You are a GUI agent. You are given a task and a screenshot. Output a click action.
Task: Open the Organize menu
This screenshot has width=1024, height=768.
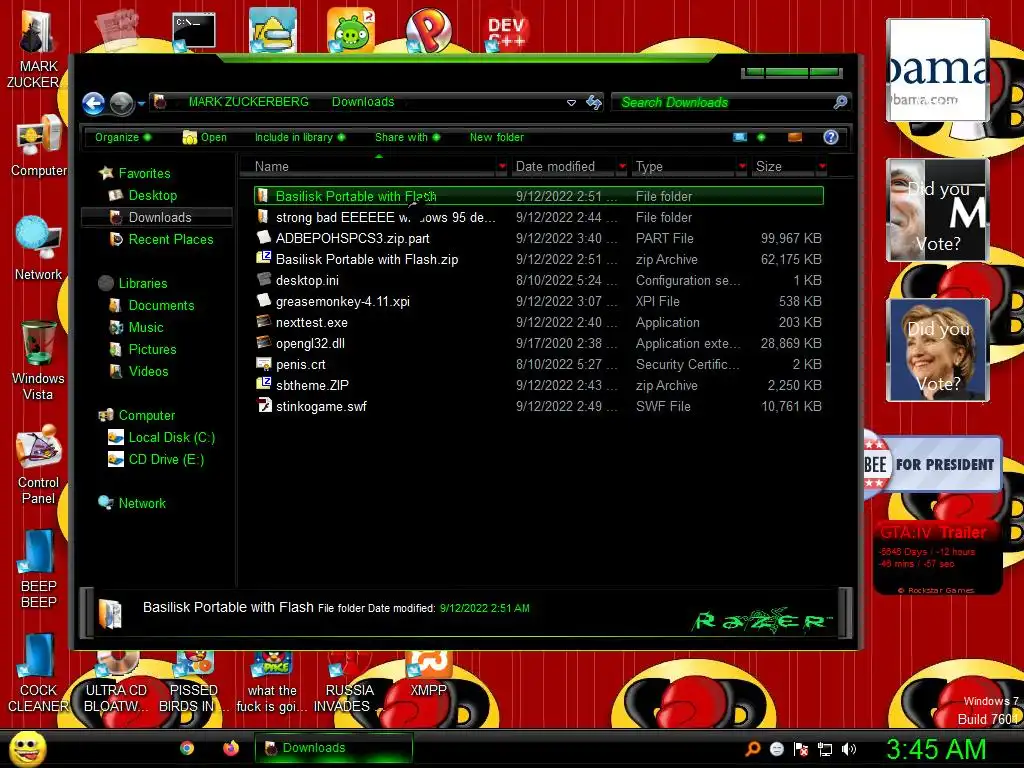[123, 137]
